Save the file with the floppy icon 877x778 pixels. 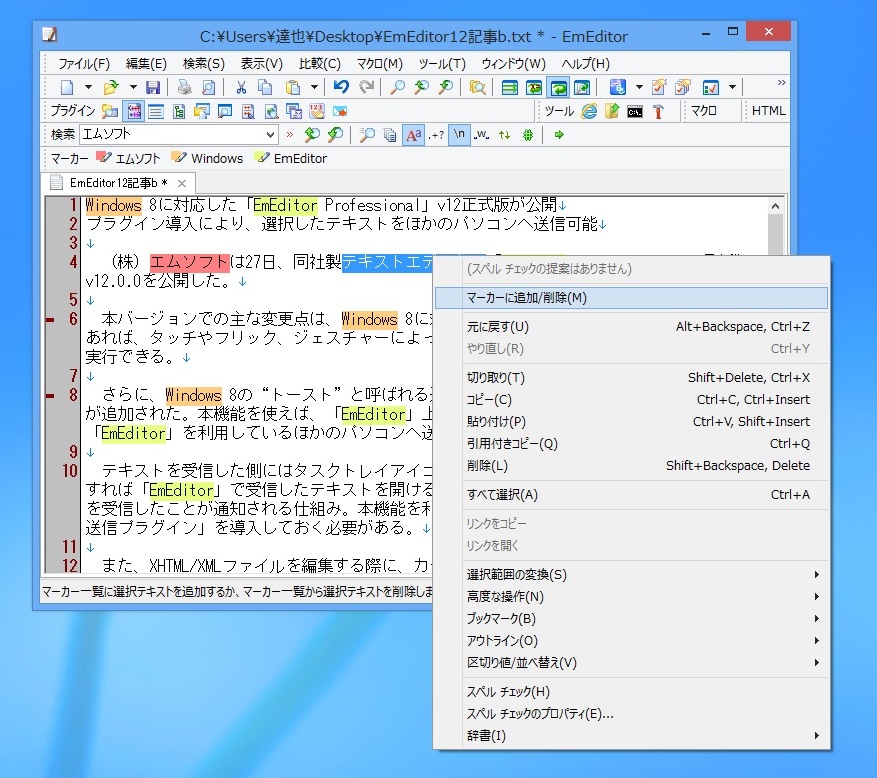point(153,88)
